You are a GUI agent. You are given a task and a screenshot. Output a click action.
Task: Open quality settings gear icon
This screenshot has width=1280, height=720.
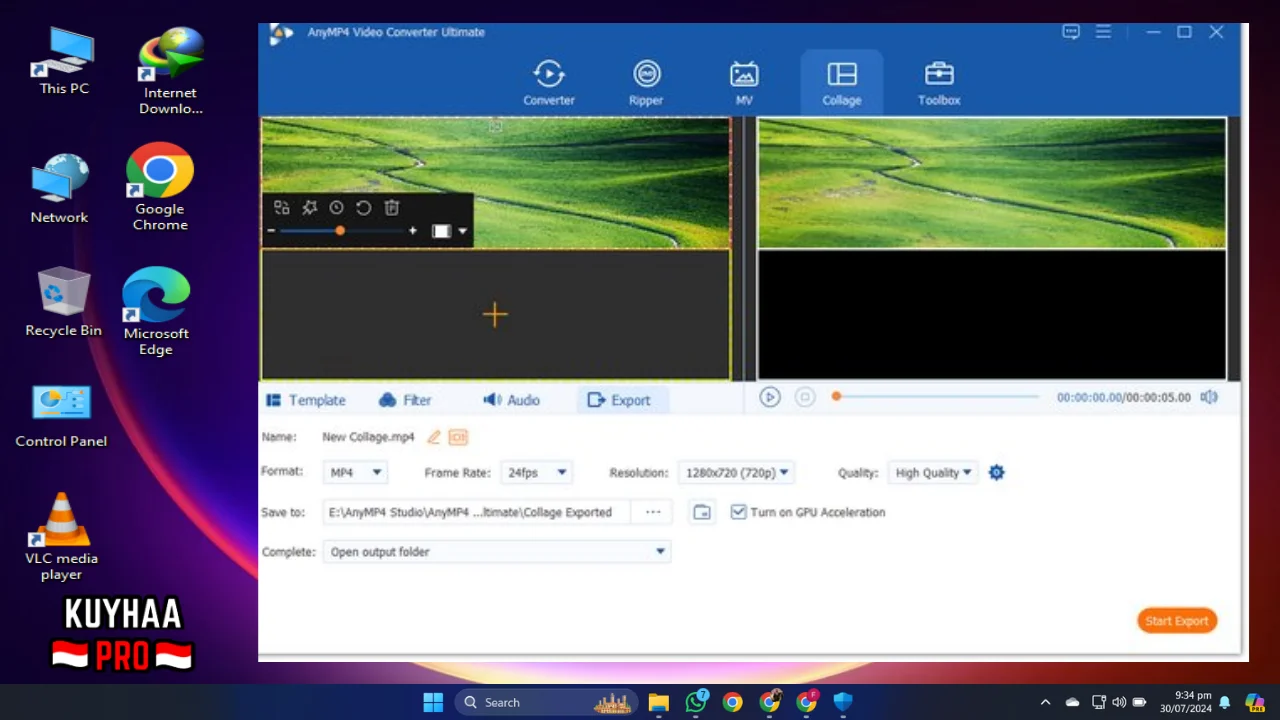pyautogui.click(x=996, y=472)
